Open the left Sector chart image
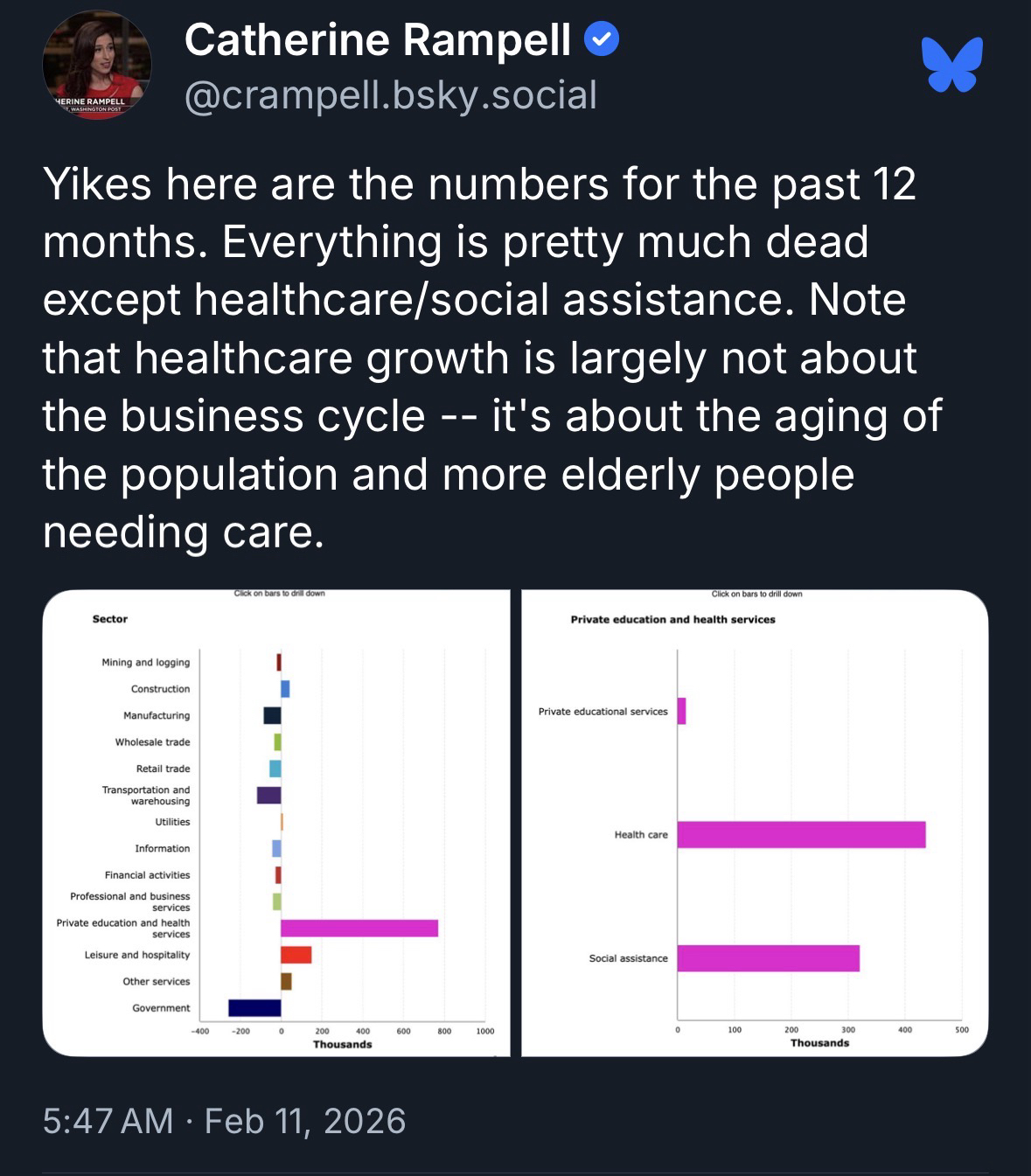Image resolution: width=1031 pixels, height=1176 pixels. click(x=275, y=822)
